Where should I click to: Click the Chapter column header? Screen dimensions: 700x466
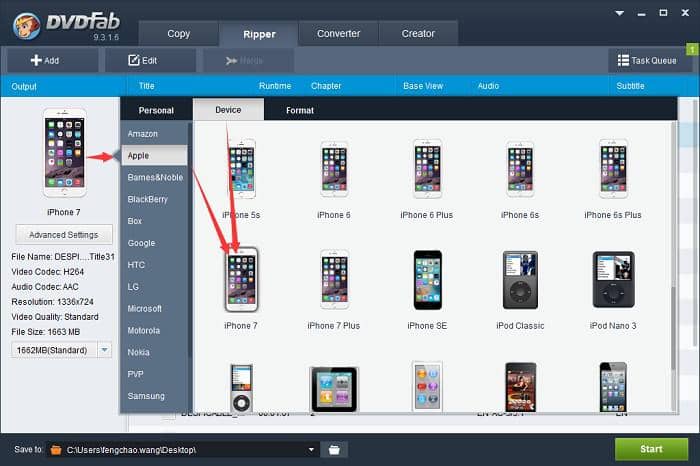[x=326, y=86]
